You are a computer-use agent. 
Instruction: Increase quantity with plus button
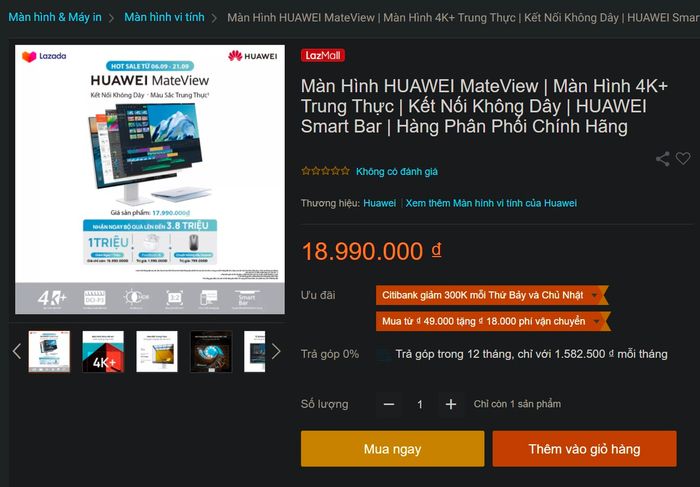tap(451, 404)
